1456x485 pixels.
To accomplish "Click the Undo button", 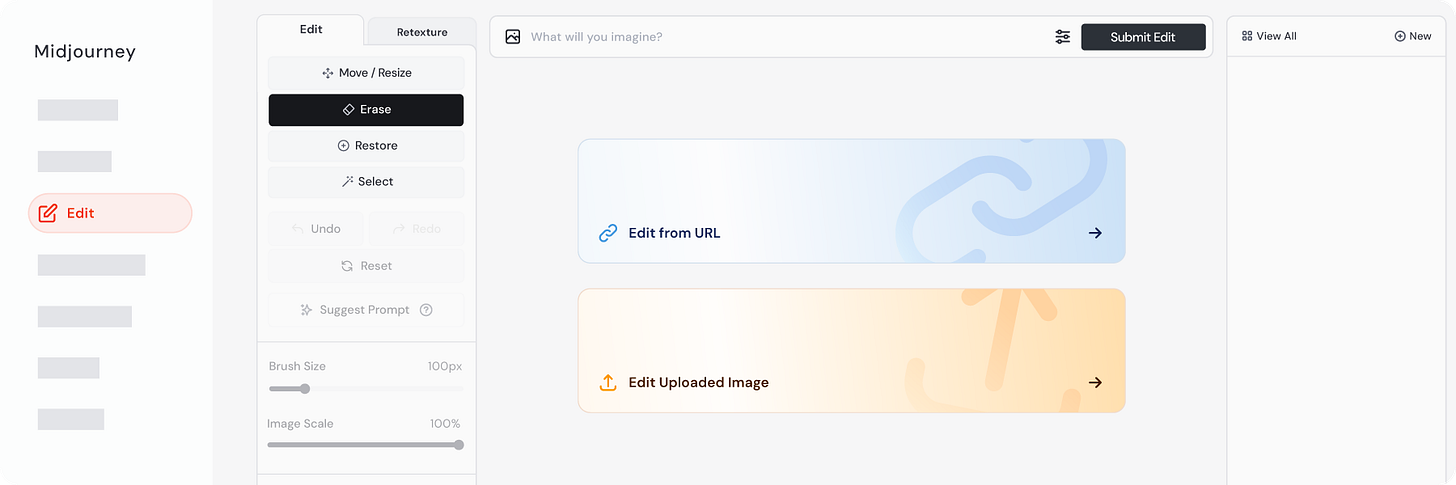I will pyautogui.click(x=316, y=229).
